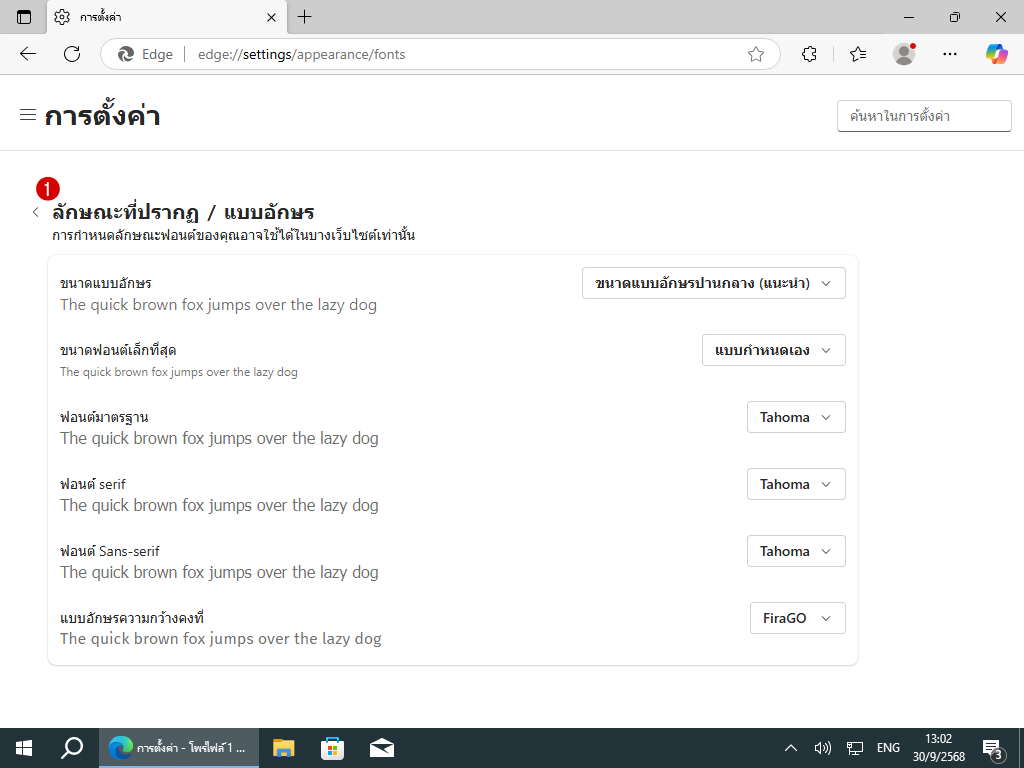Open Settings and more ellipsis menu
This screenshot has height=768, width=1024.
coord(950,54)
